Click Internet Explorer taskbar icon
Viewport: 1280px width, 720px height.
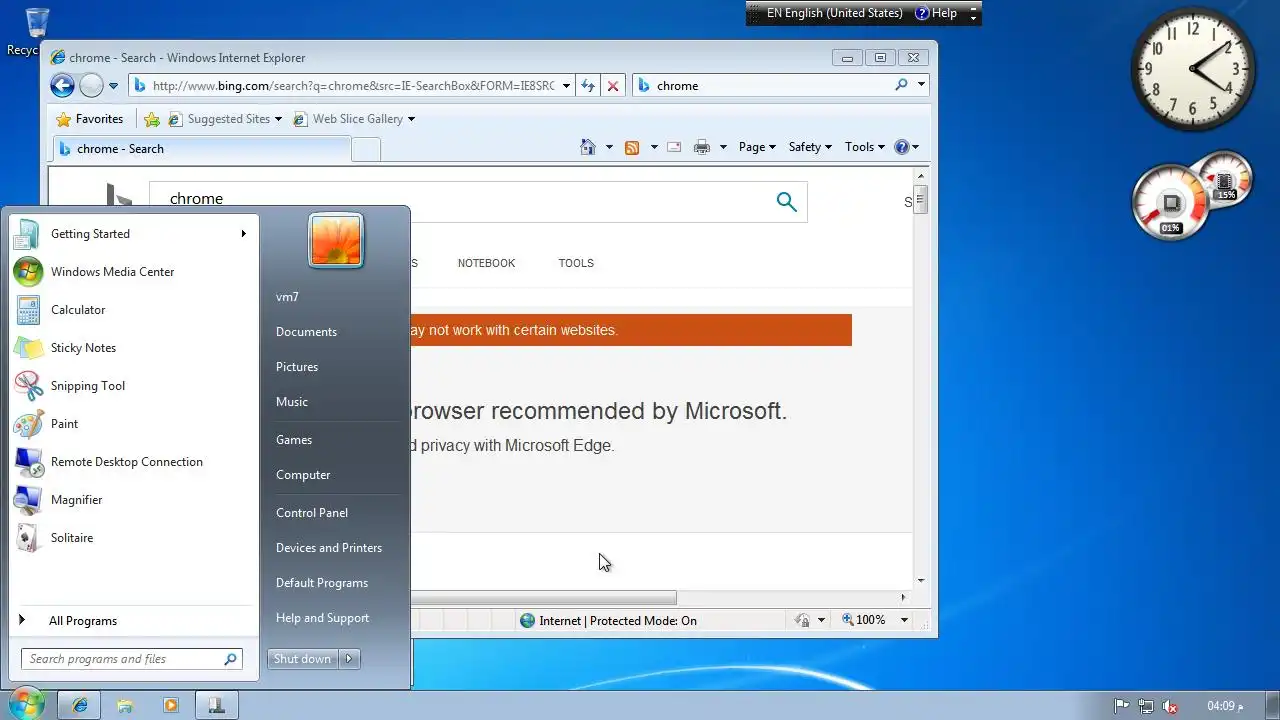pyautogui.click(x=79, y=705)
